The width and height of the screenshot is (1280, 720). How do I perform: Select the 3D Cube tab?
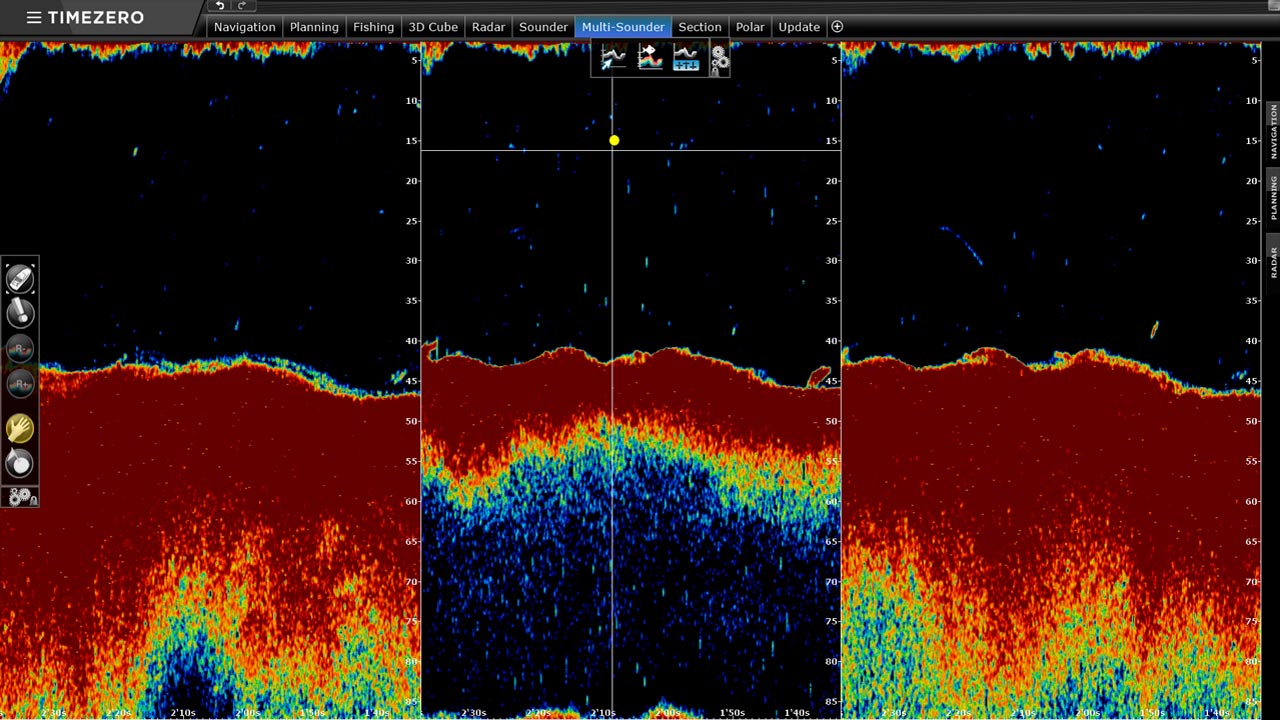pos(432,27)
